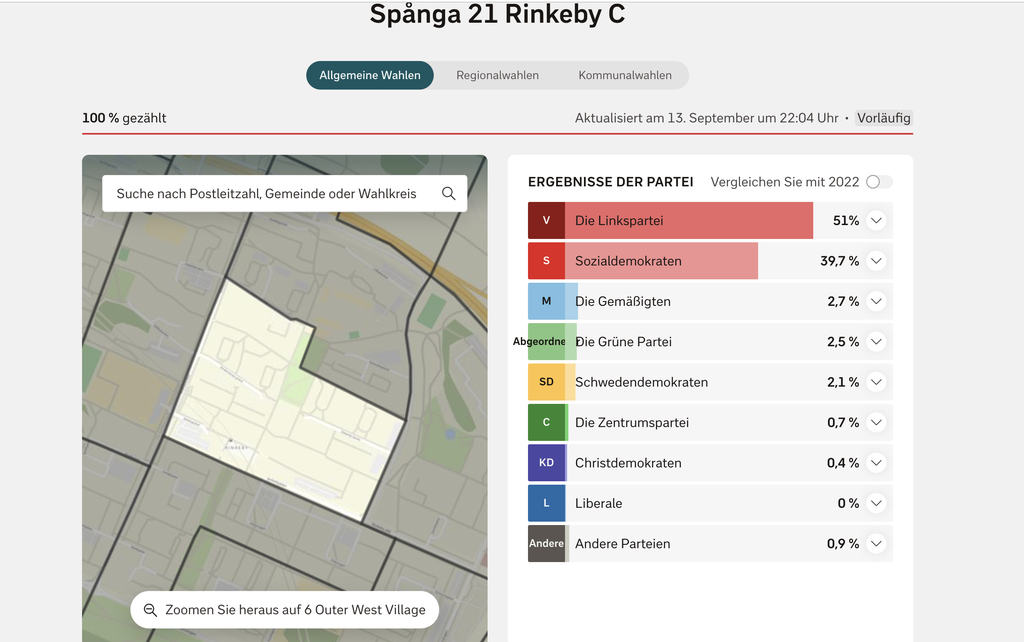Click the V party badge icon
Image resolution: width=1024 pixels, height=642 pixels.
coord(546,221)
